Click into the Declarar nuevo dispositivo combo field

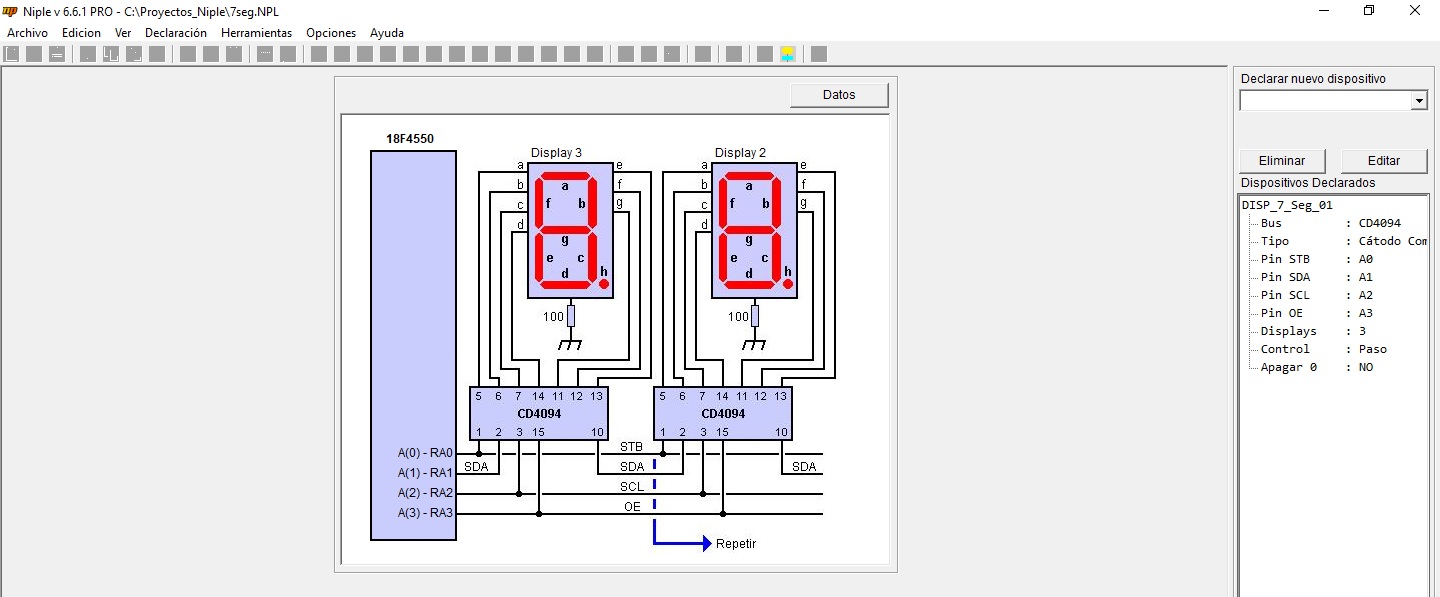pos(1325,101)
